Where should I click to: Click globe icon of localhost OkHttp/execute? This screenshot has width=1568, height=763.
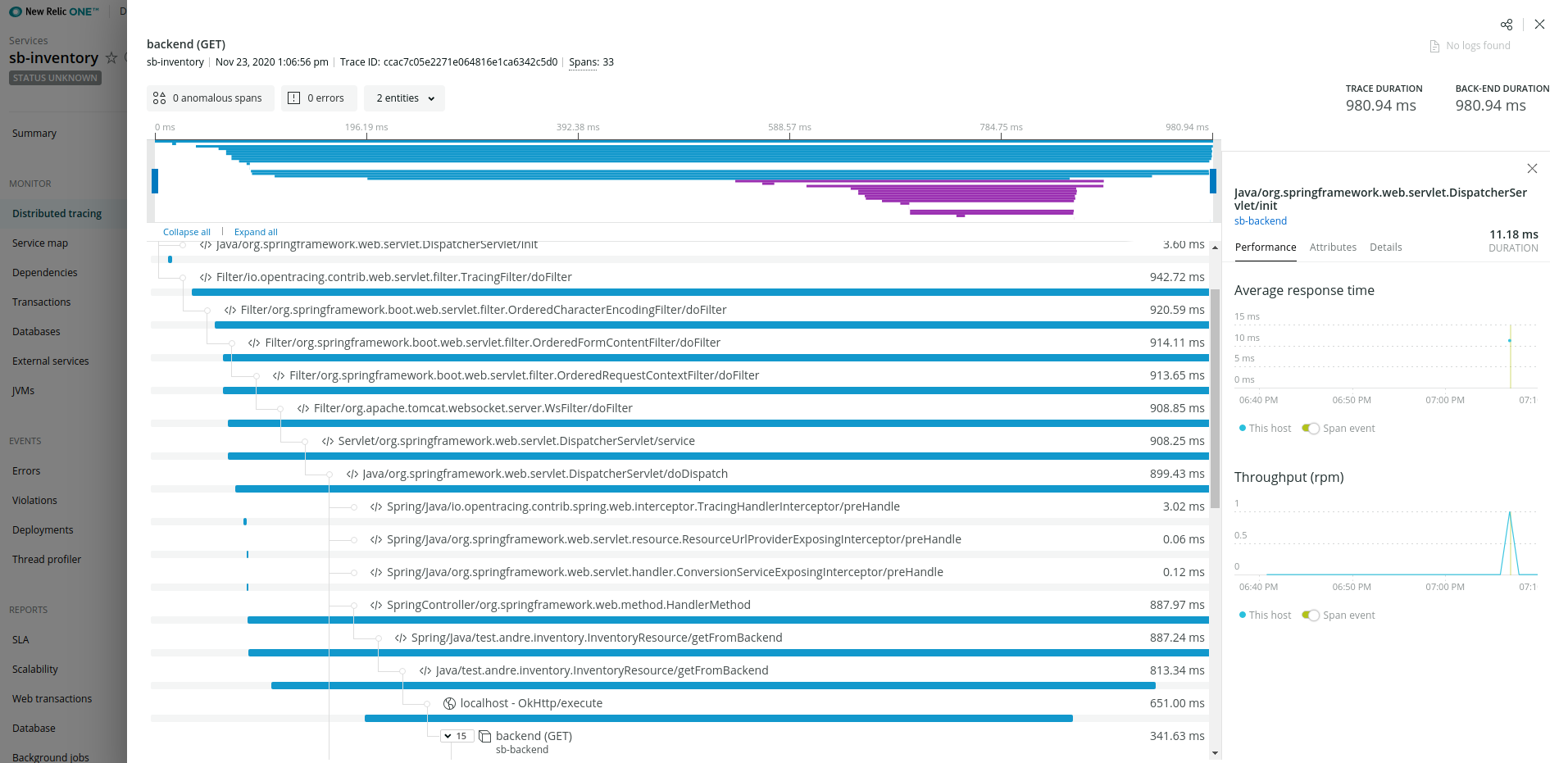449,704
